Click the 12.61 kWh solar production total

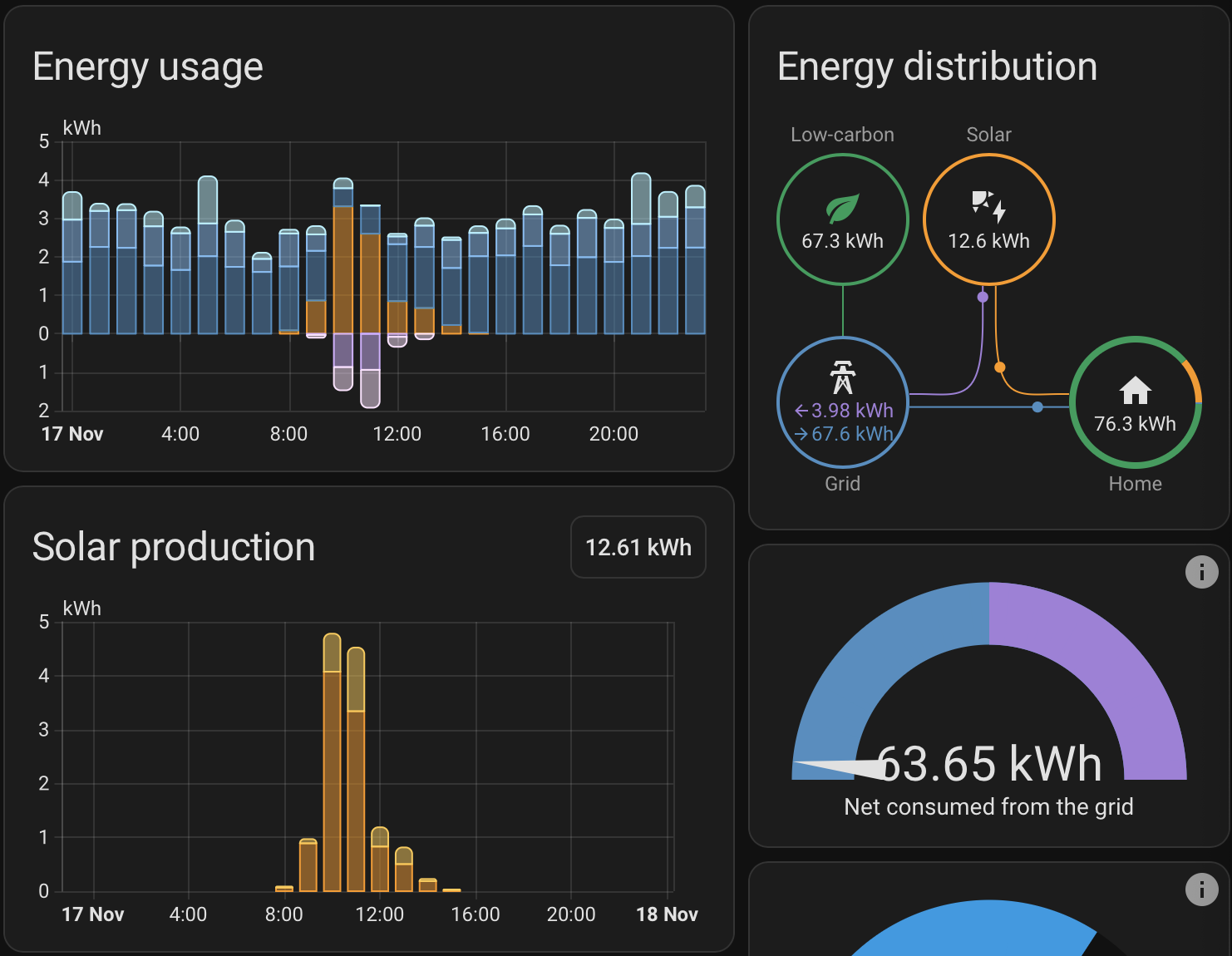pos(638,547)
